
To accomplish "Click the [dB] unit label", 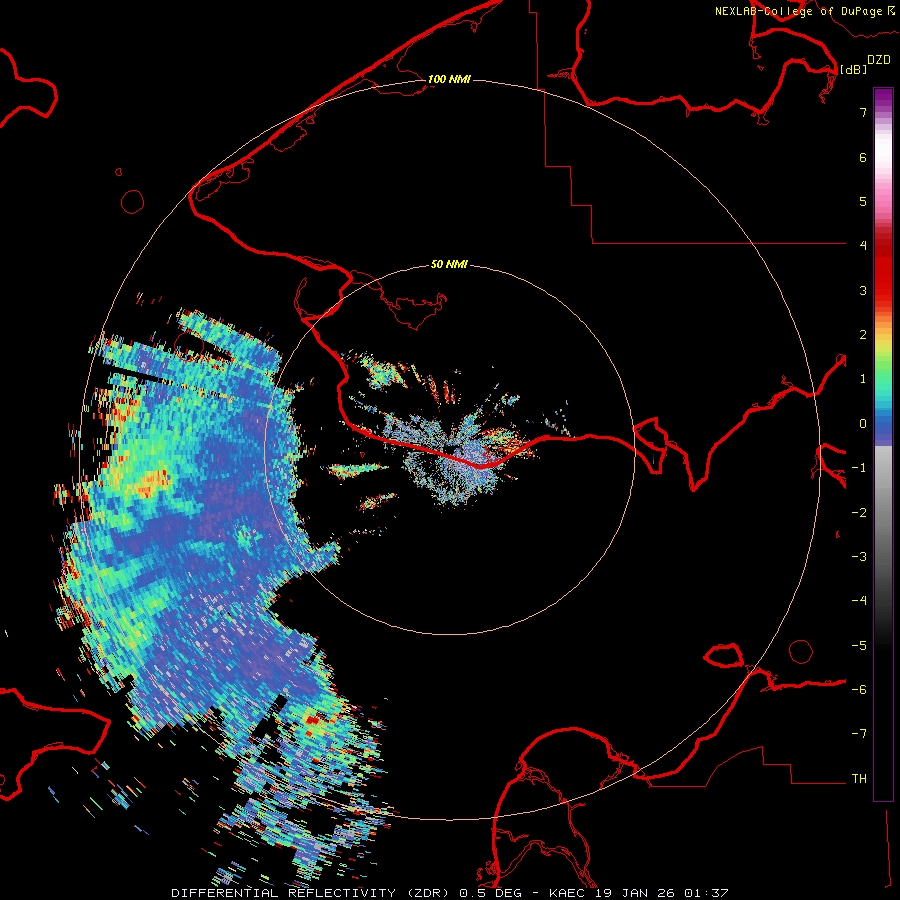I will [x=853, y=69].
